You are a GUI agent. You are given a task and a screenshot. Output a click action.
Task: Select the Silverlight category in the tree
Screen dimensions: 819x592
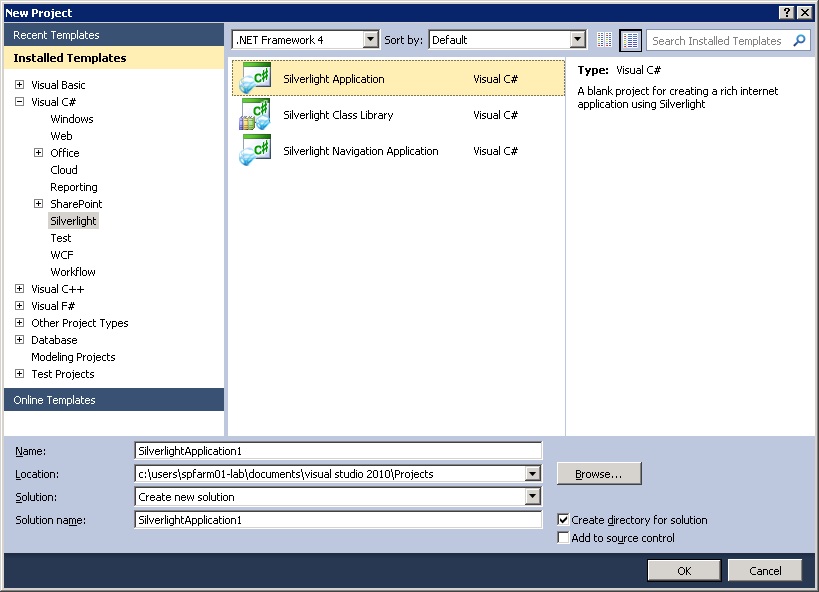73,221
